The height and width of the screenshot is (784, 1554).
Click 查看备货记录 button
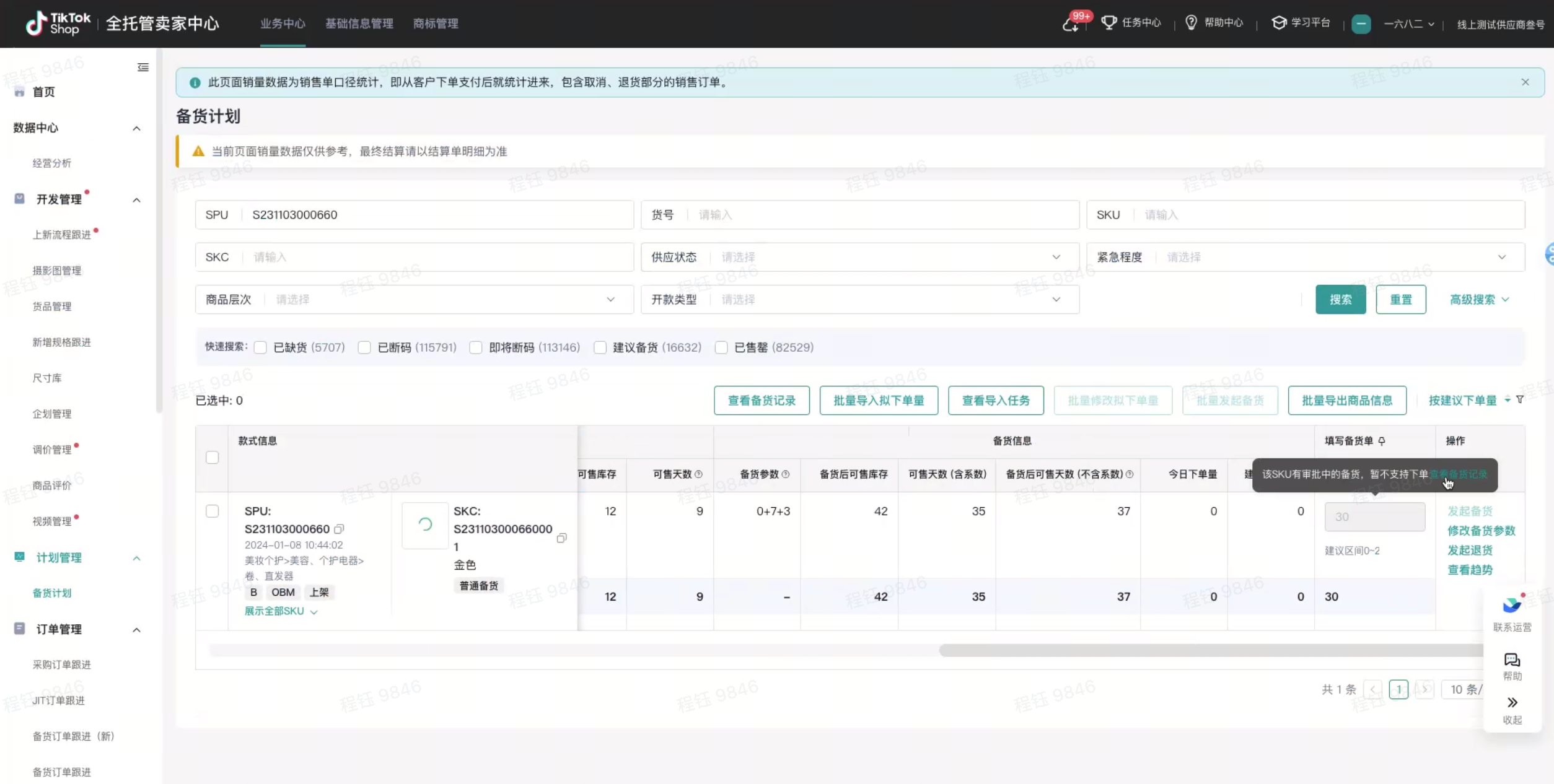click(x=762, y=400)
